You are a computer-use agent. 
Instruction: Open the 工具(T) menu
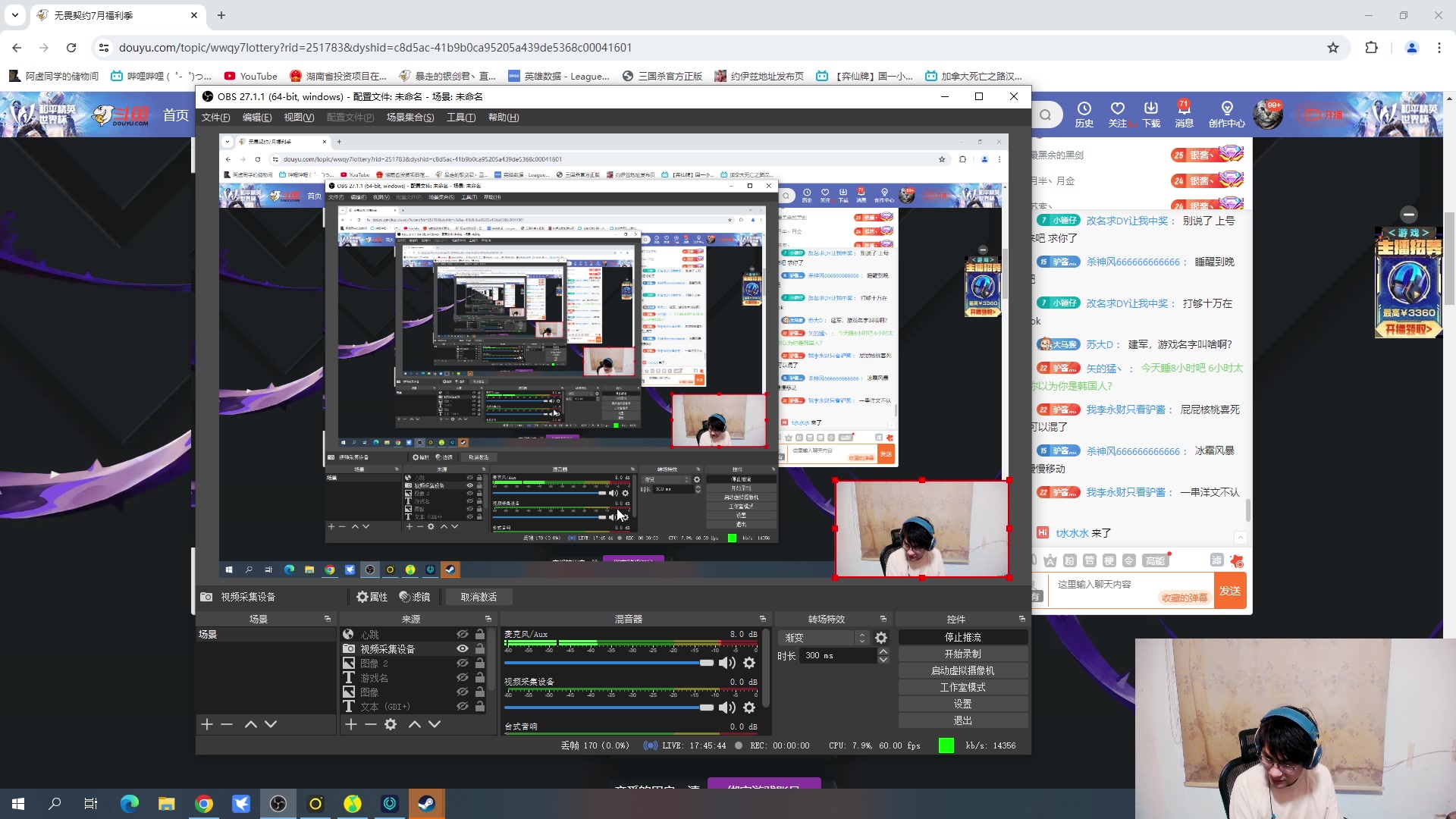[x=461, y=118]
